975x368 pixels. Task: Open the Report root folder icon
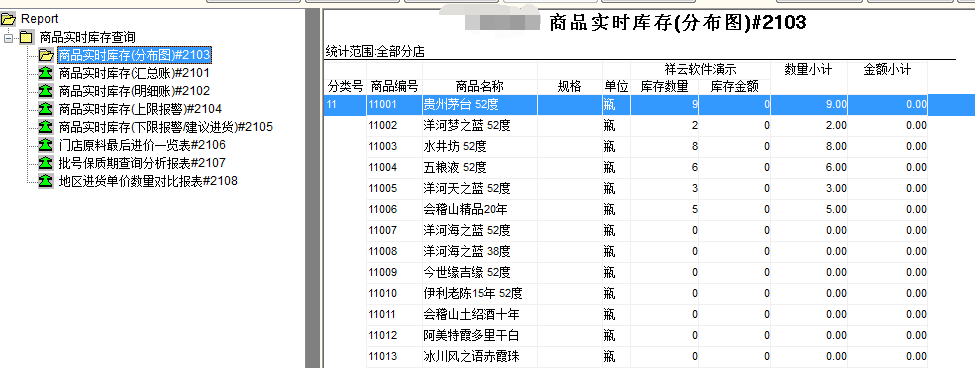tap(9, 19)
